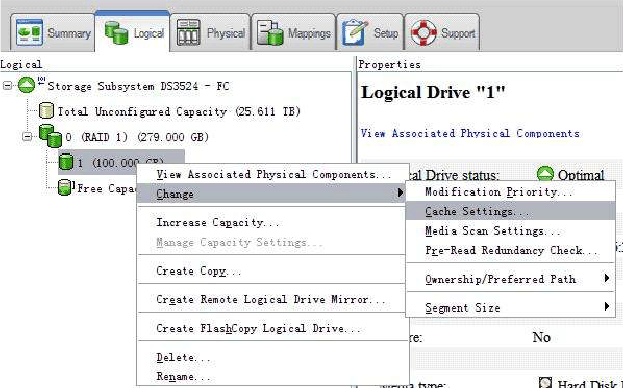This screenshot has width=623, height=388.
Task: Collapse the Storage Subsystem DS3524 node
Action: click(x=7, y=86)
